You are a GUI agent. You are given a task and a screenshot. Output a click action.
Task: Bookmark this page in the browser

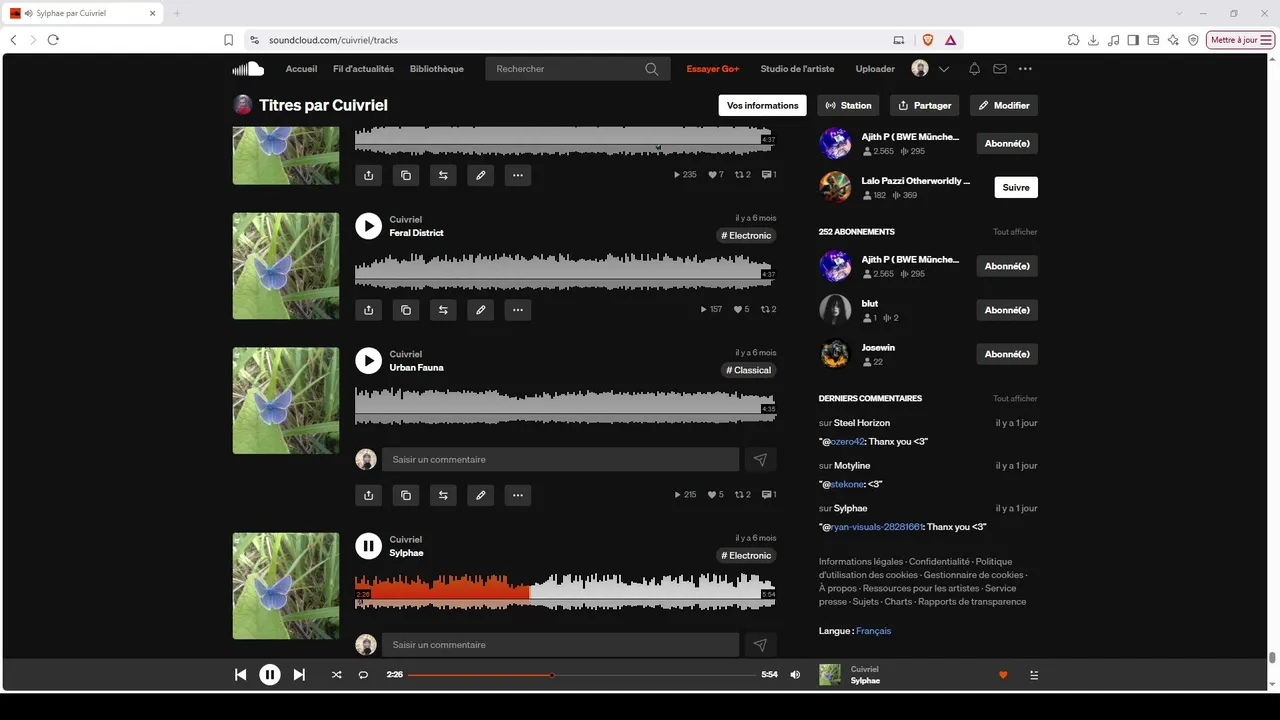tap(229, 40)
